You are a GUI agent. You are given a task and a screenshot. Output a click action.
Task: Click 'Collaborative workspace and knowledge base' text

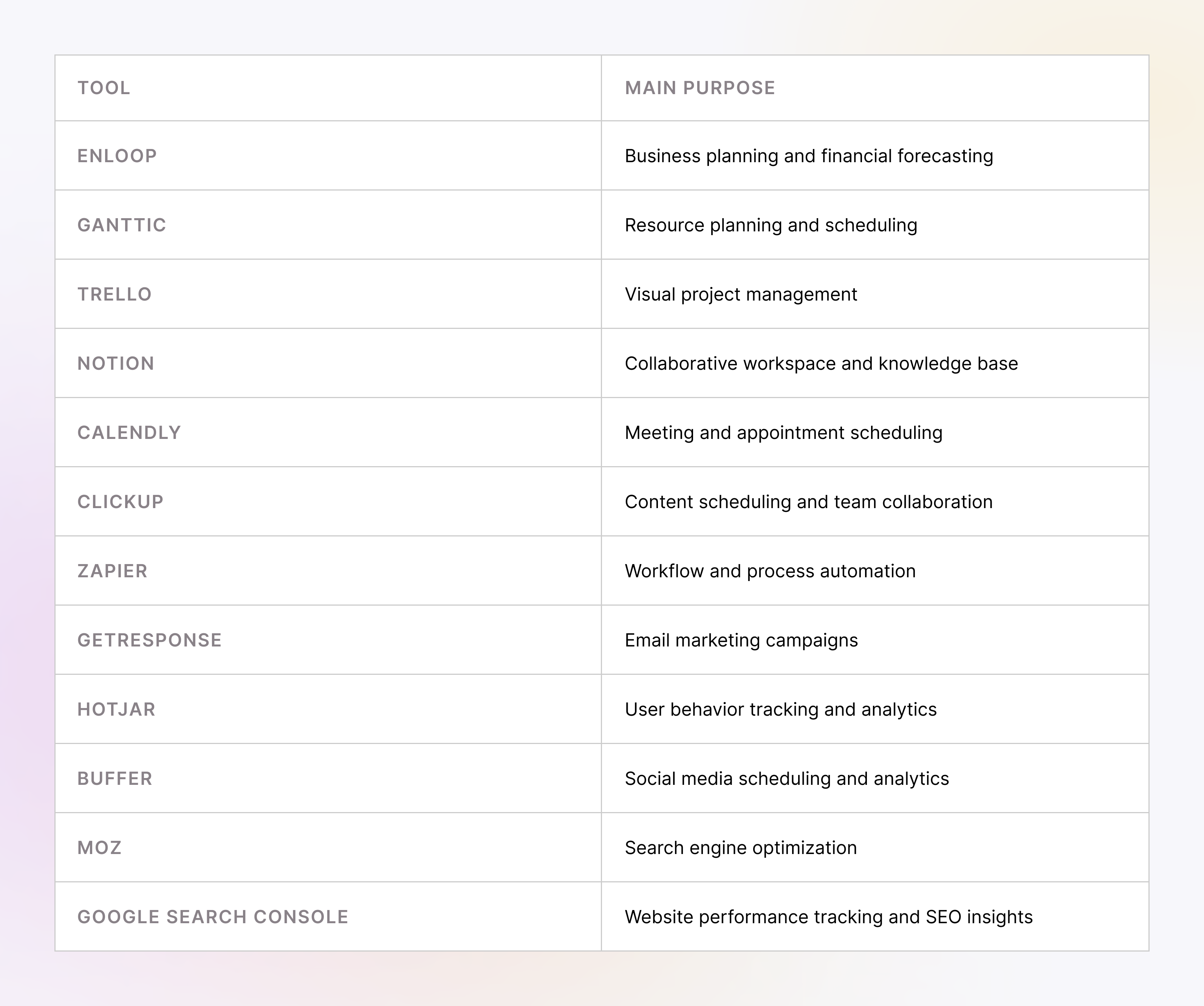(x=821, y=364)
